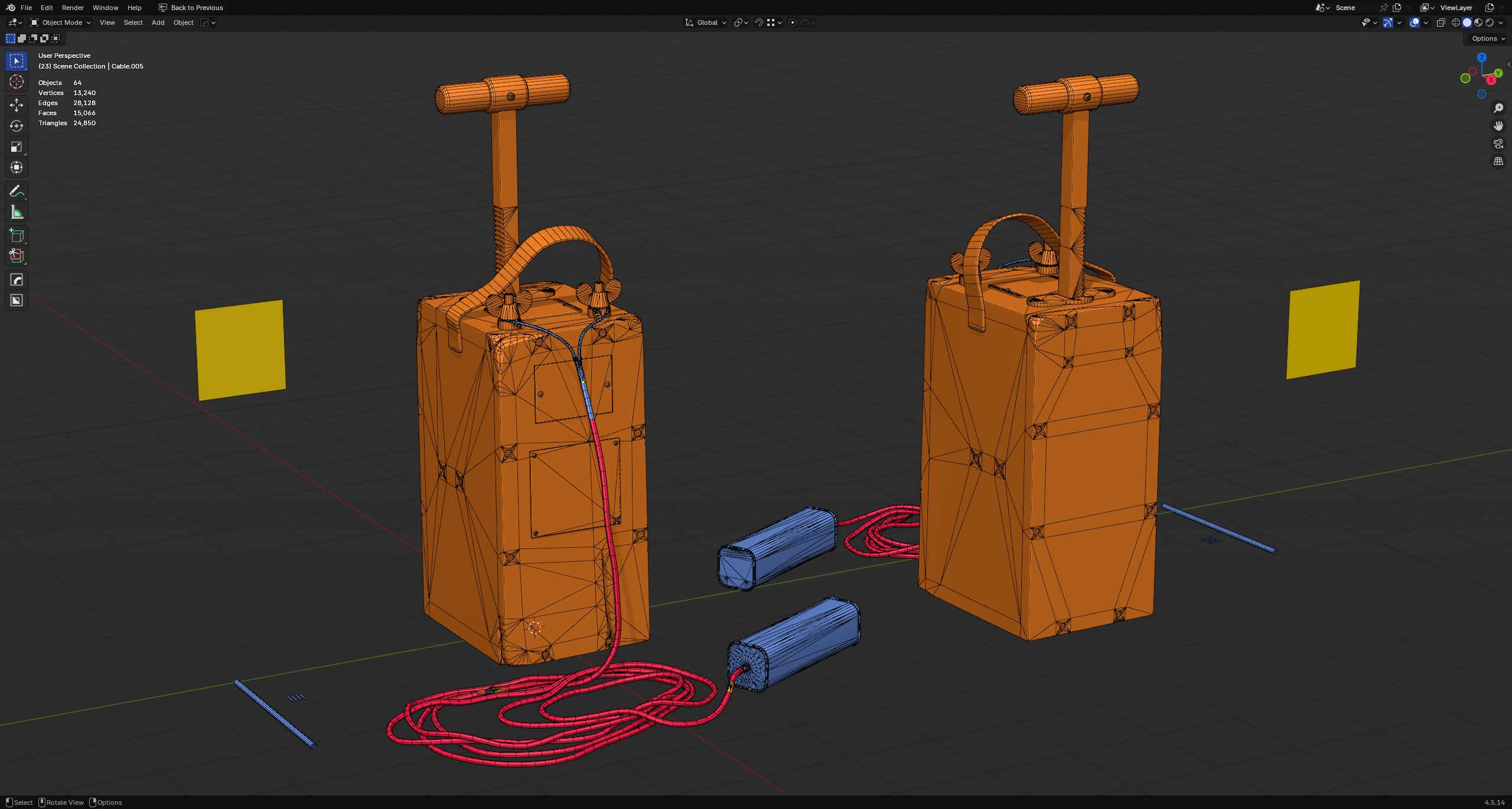
Task: Click the ViewLayer name field
Action: click(x=1460, y=8)
